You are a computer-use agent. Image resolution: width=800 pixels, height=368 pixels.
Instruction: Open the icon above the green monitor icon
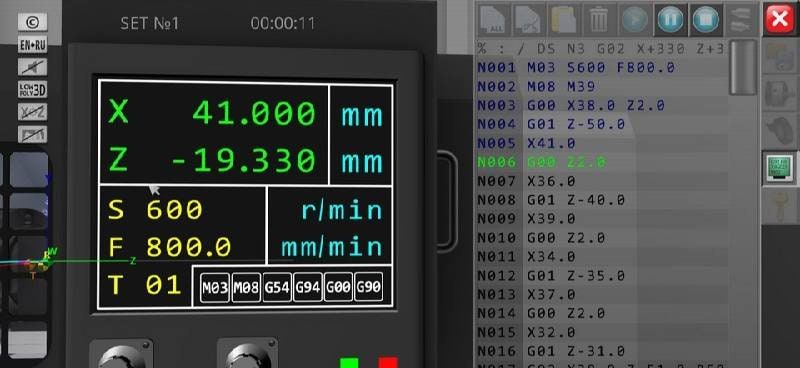(x=780, y=131)
